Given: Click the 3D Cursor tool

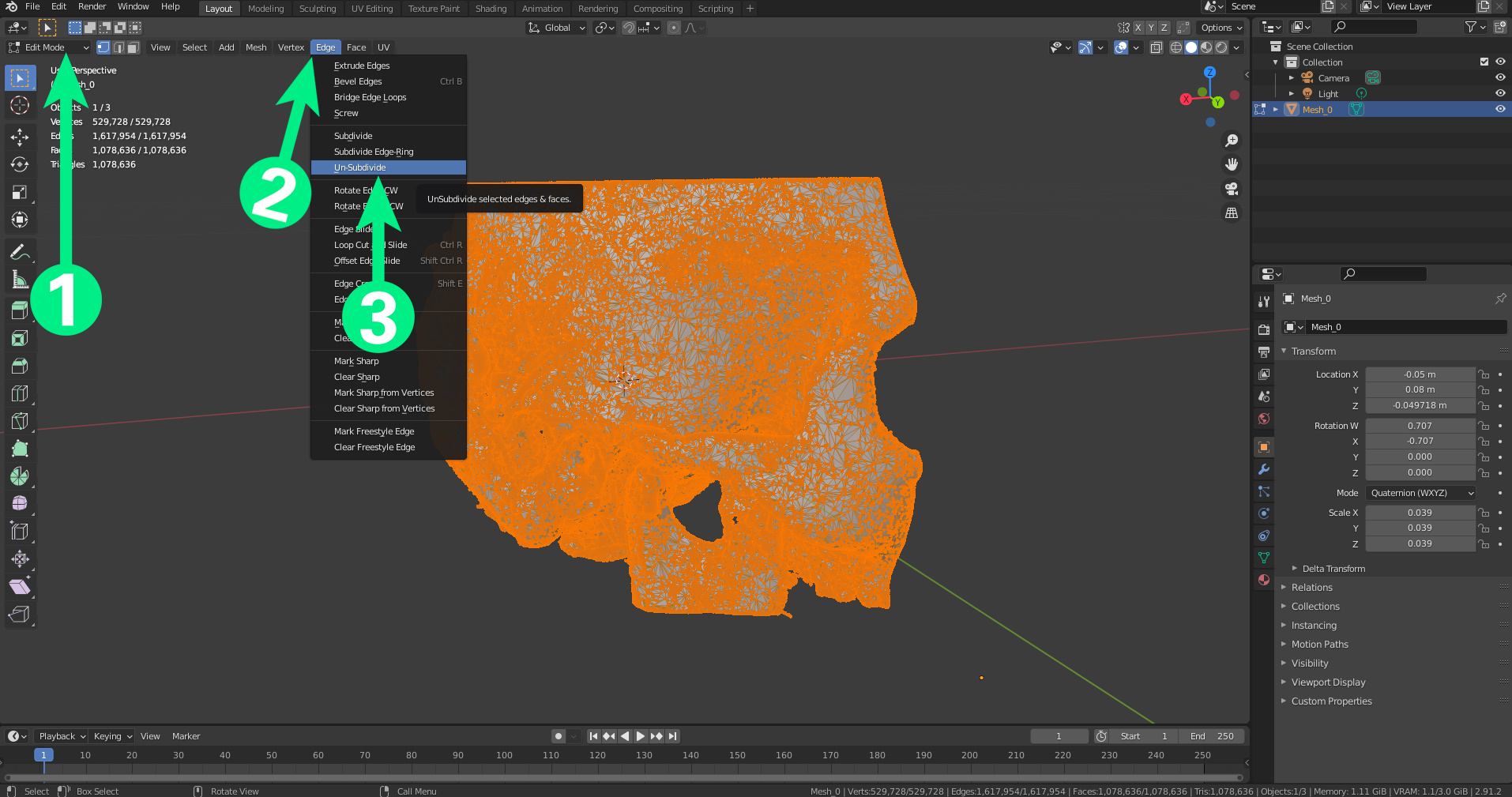Looking at the screenshot, I should click(20, 105).
